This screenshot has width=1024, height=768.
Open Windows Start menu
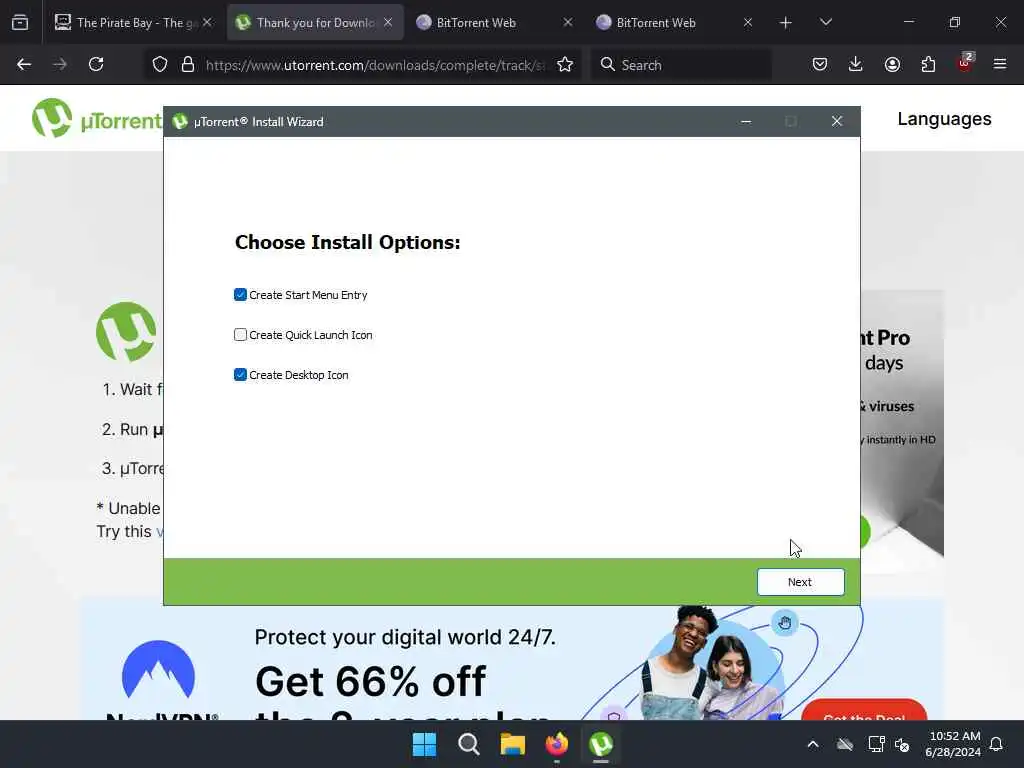click(424, 744)
